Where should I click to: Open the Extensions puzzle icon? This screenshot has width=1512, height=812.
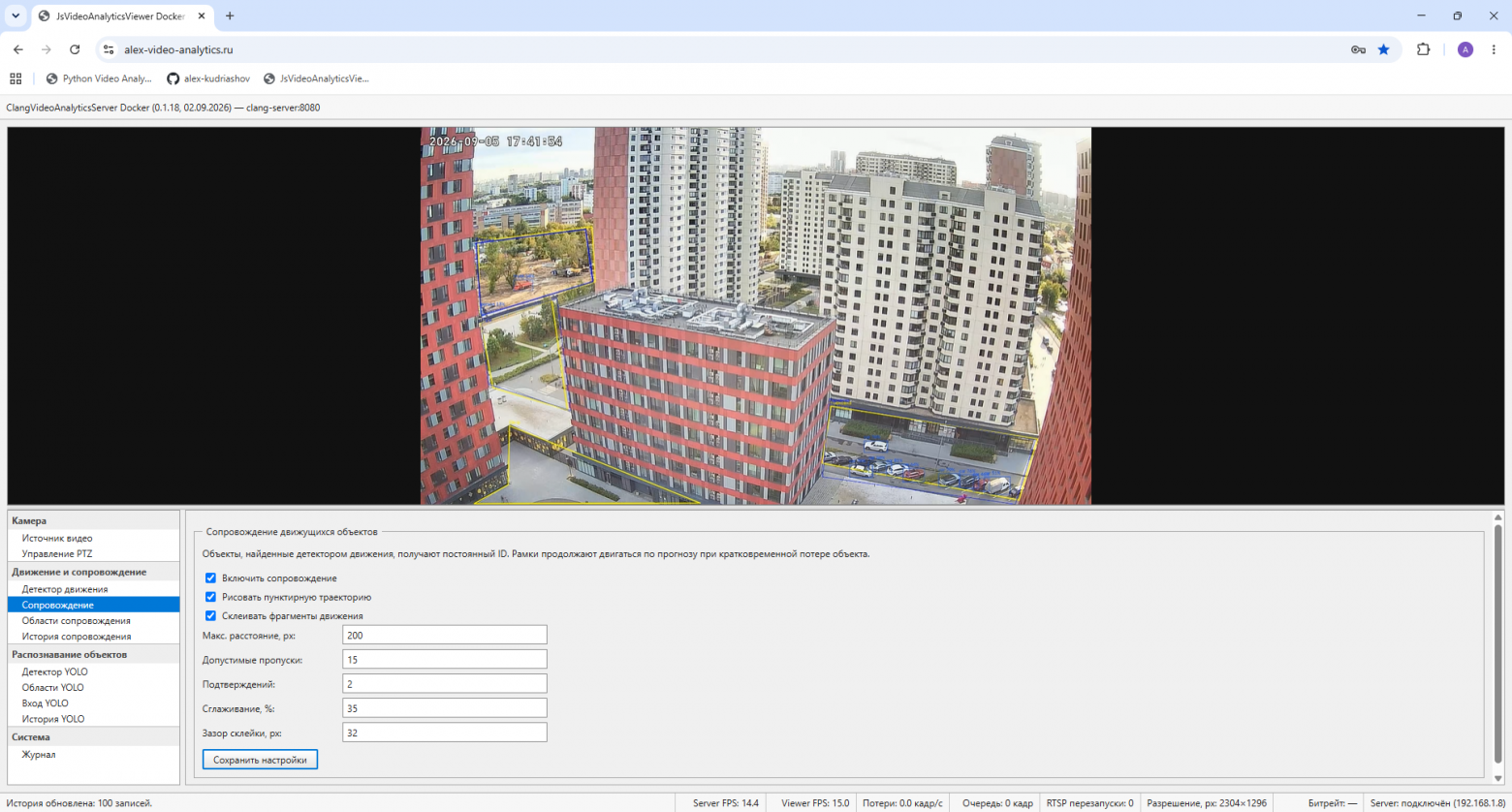tap(1423, 49)
